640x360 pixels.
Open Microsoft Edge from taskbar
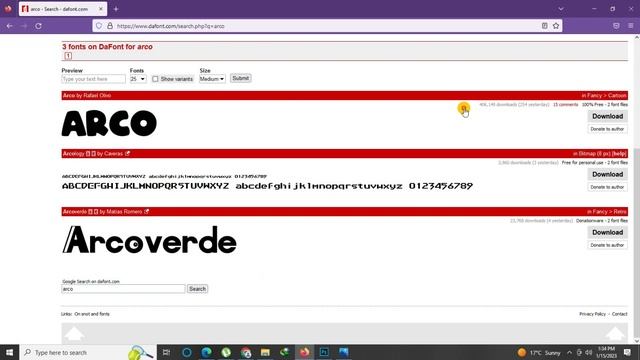207,352
